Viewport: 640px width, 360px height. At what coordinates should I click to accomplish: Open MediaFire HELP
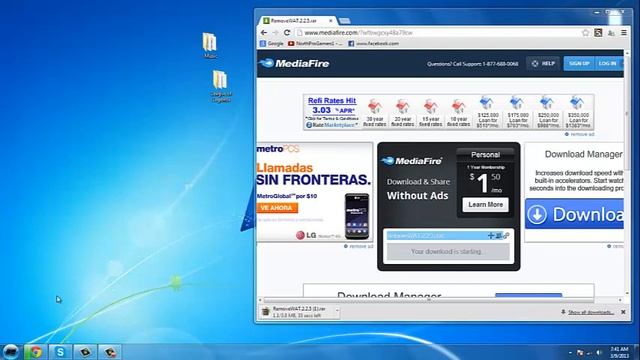coord(543,64)
